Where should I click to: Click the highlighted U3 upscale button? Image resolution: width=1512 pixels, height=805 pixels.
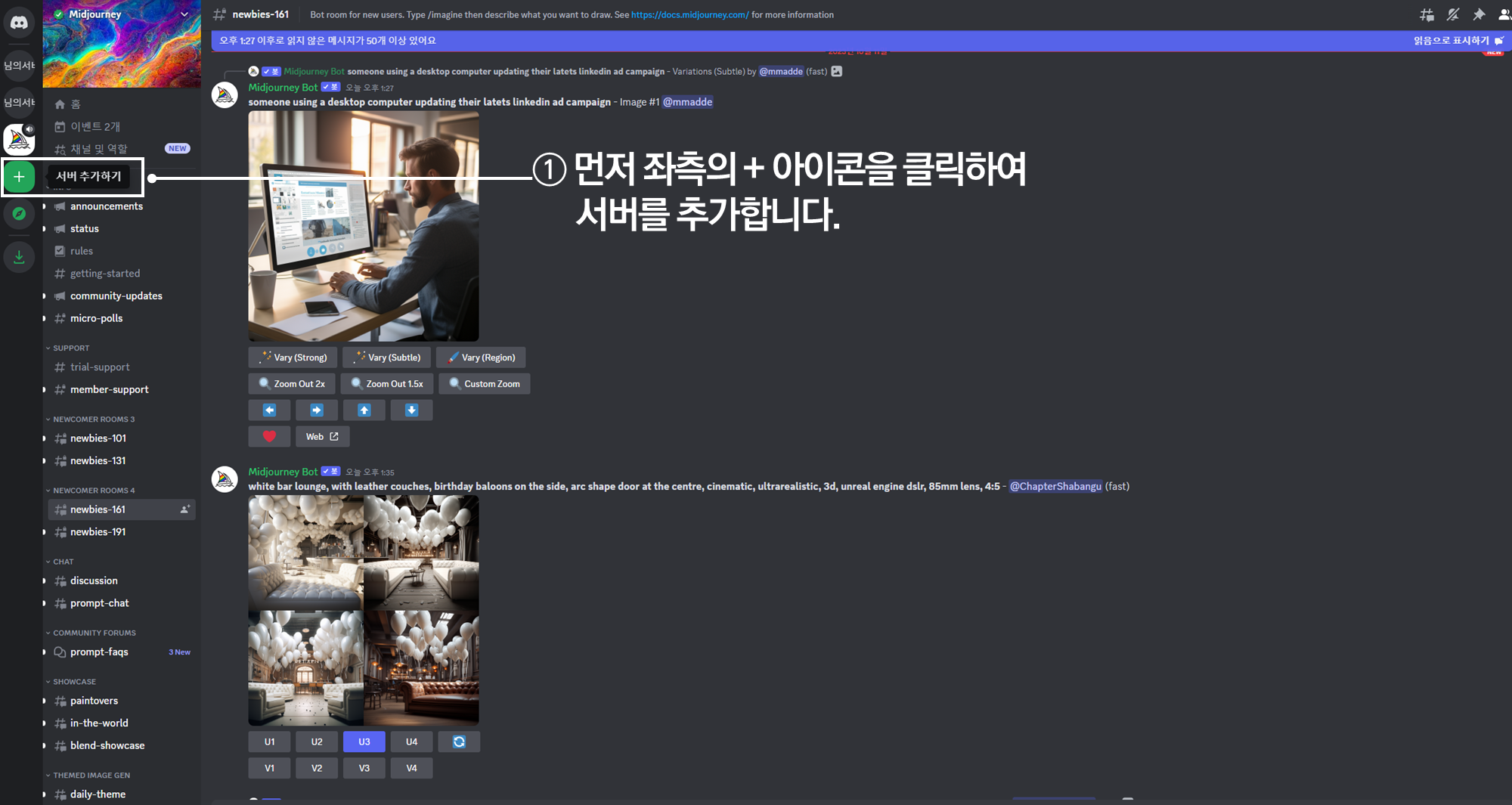[364, 742]
